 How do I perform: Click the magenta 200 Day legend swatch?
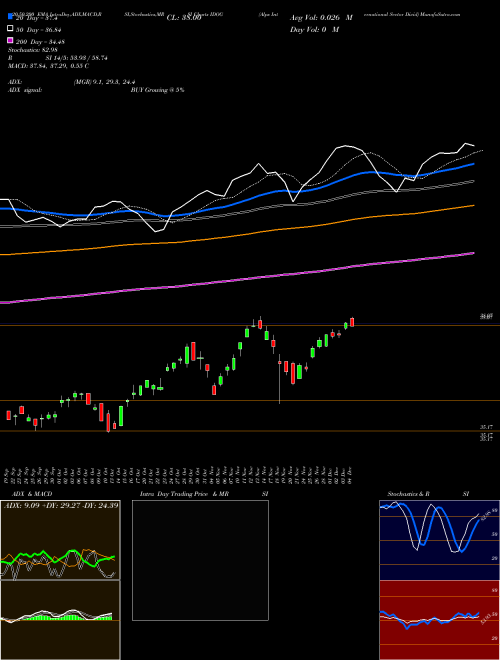pyautogui.click(x=11, y=41)
